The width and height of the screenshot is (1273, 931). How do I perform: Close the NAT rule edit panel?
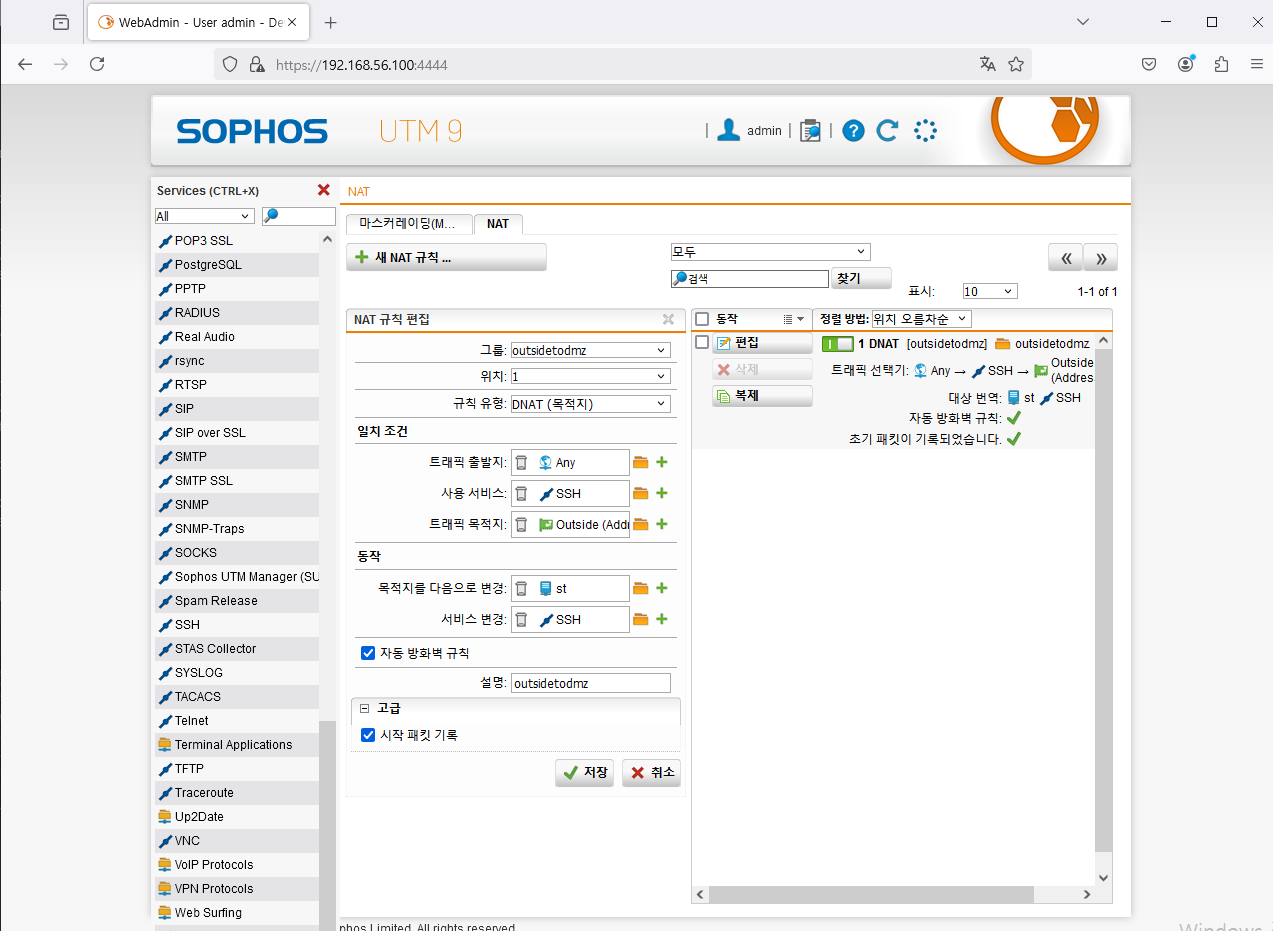coord(668,320)
